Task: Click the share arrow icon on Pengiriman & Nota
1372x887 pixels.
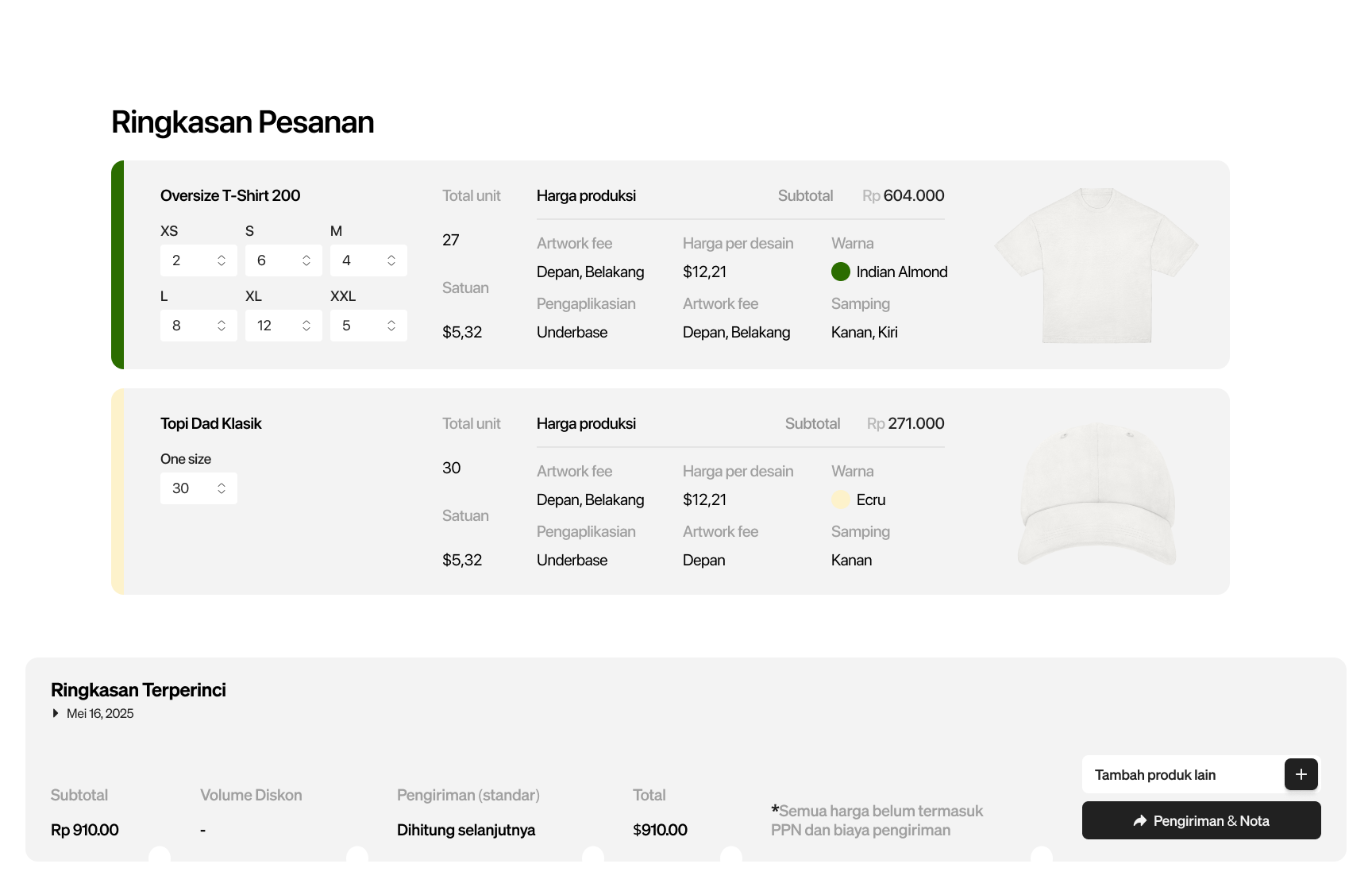Action: [x=1140, y=821]
